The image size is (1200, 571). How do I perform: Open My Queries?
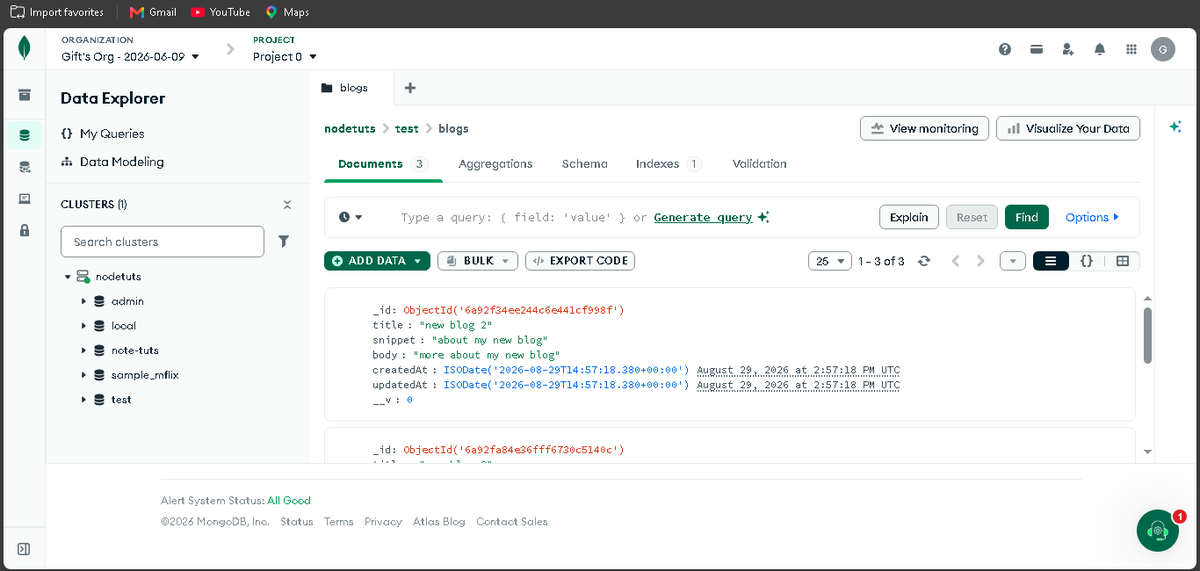pyautogui.click(x=103, y=133)
